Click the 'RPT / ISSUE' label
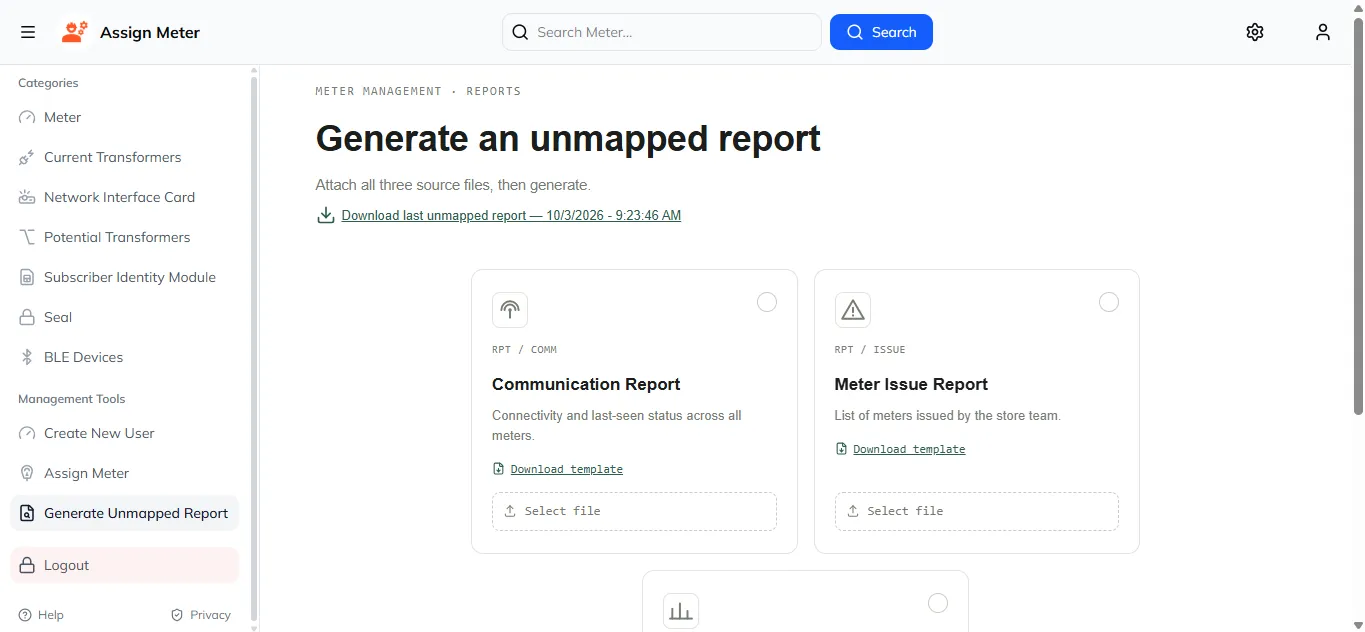Image resolution: width=1365 pixels, height=632 pixels. point(870,350)
